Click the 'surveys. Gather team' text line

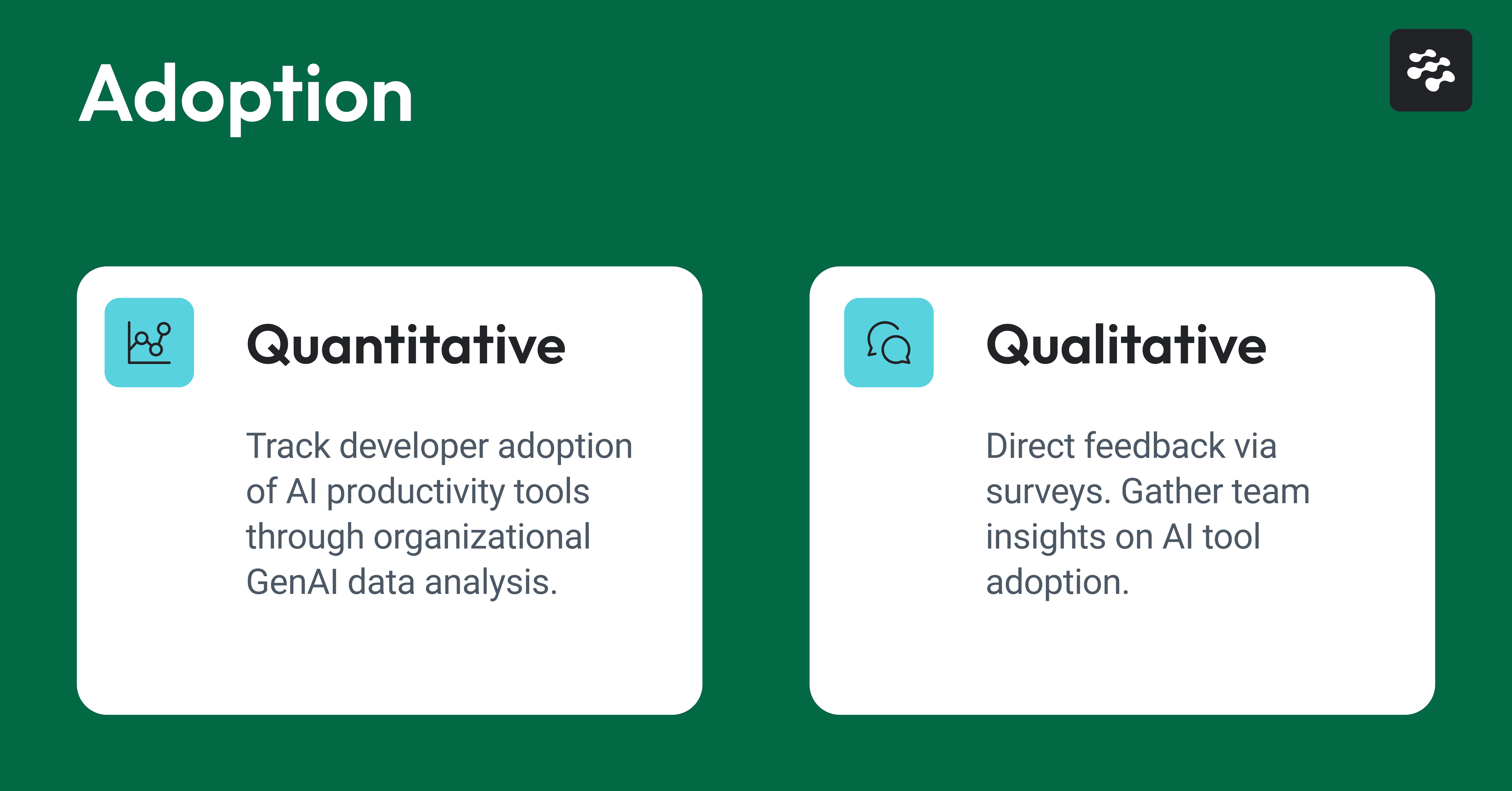(1148, 491)
